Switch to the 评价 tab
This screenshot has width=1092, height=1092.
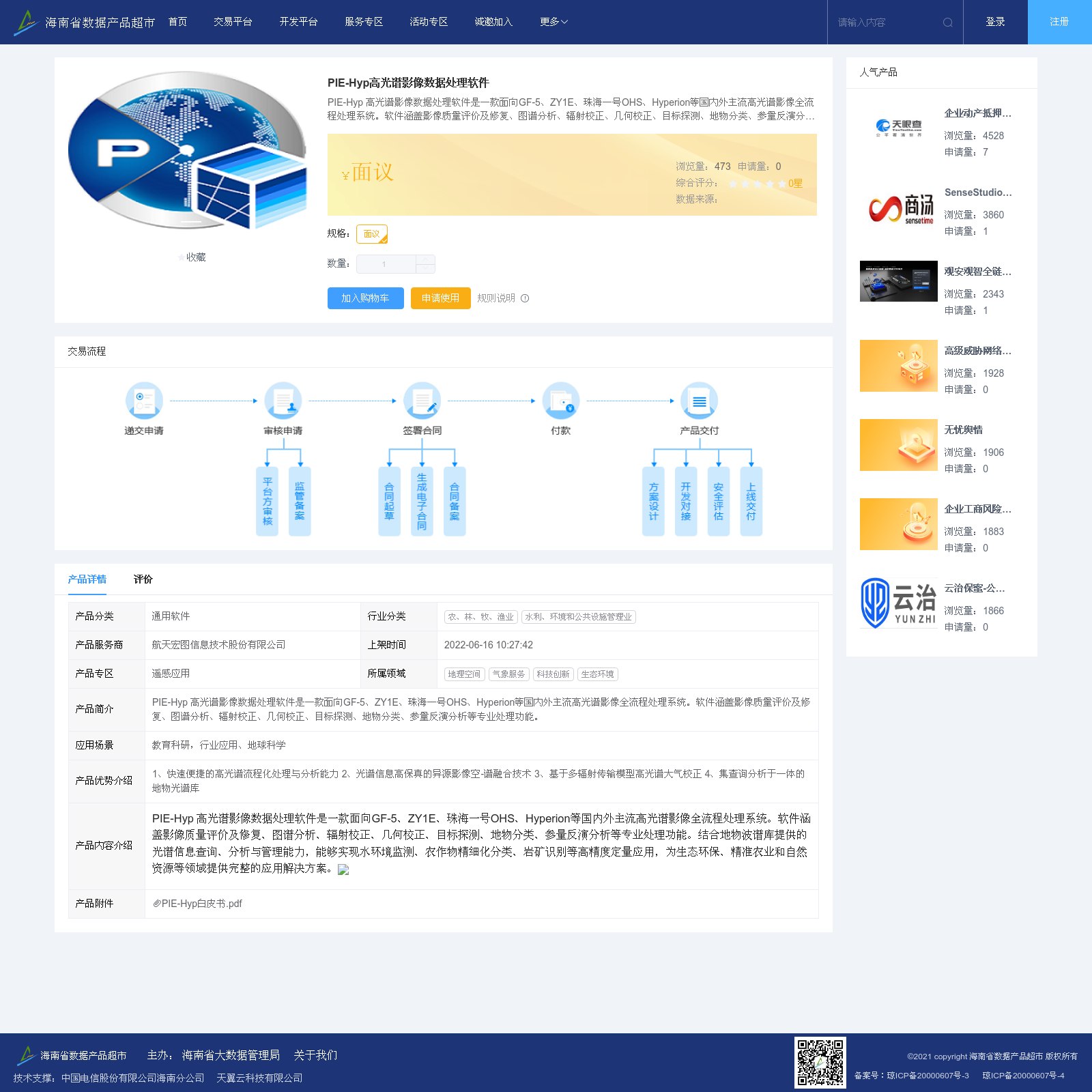click(x=143, y=579)
